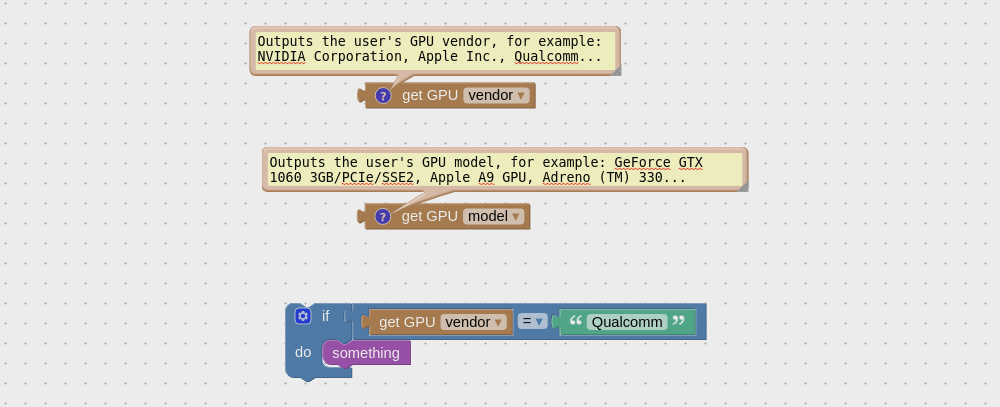Open model dropdown on the GPU block
Viewport: 1000px width, 407px height.
point(494,216)
